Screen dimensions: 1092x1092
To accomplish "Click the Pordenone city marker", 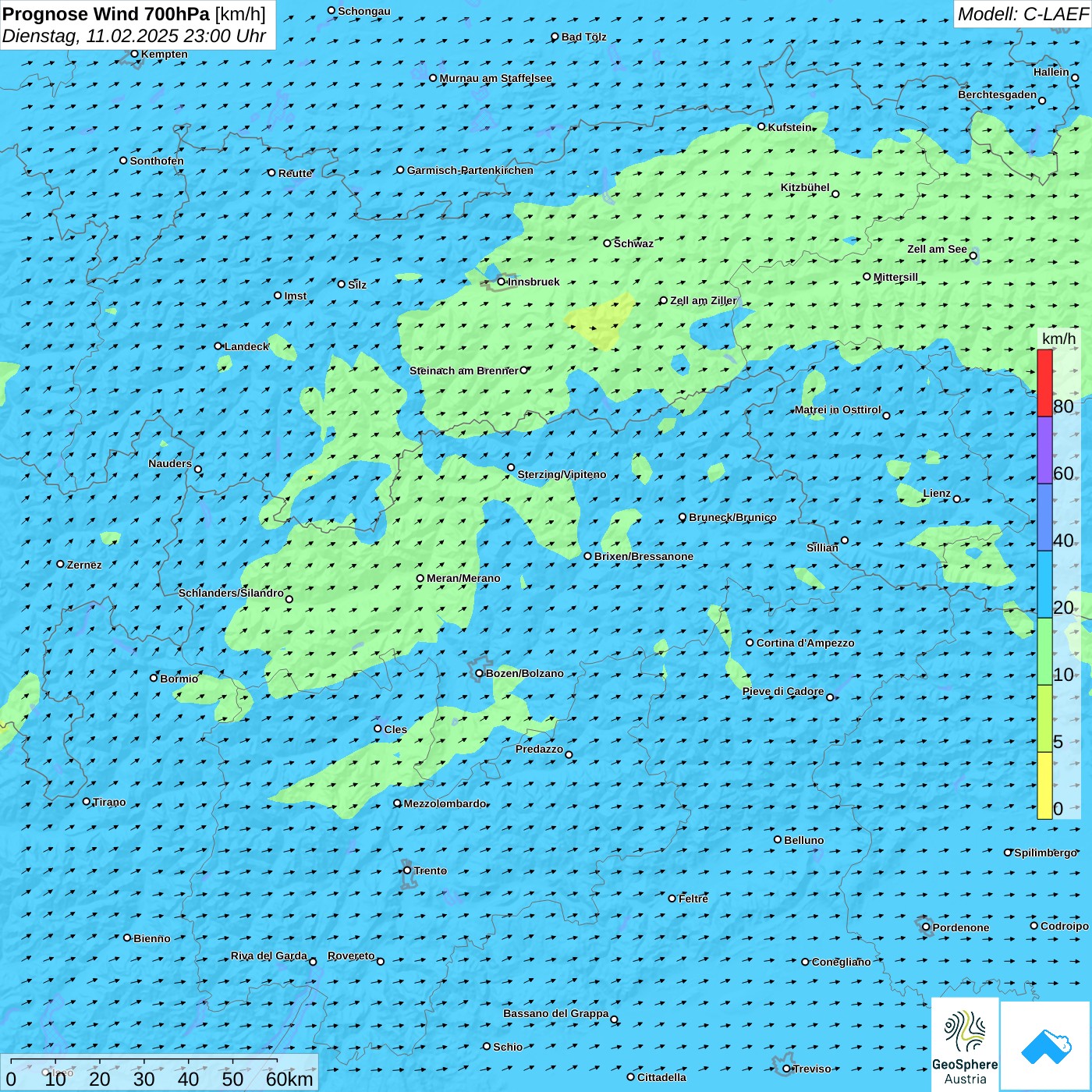I will click(927, 927).
